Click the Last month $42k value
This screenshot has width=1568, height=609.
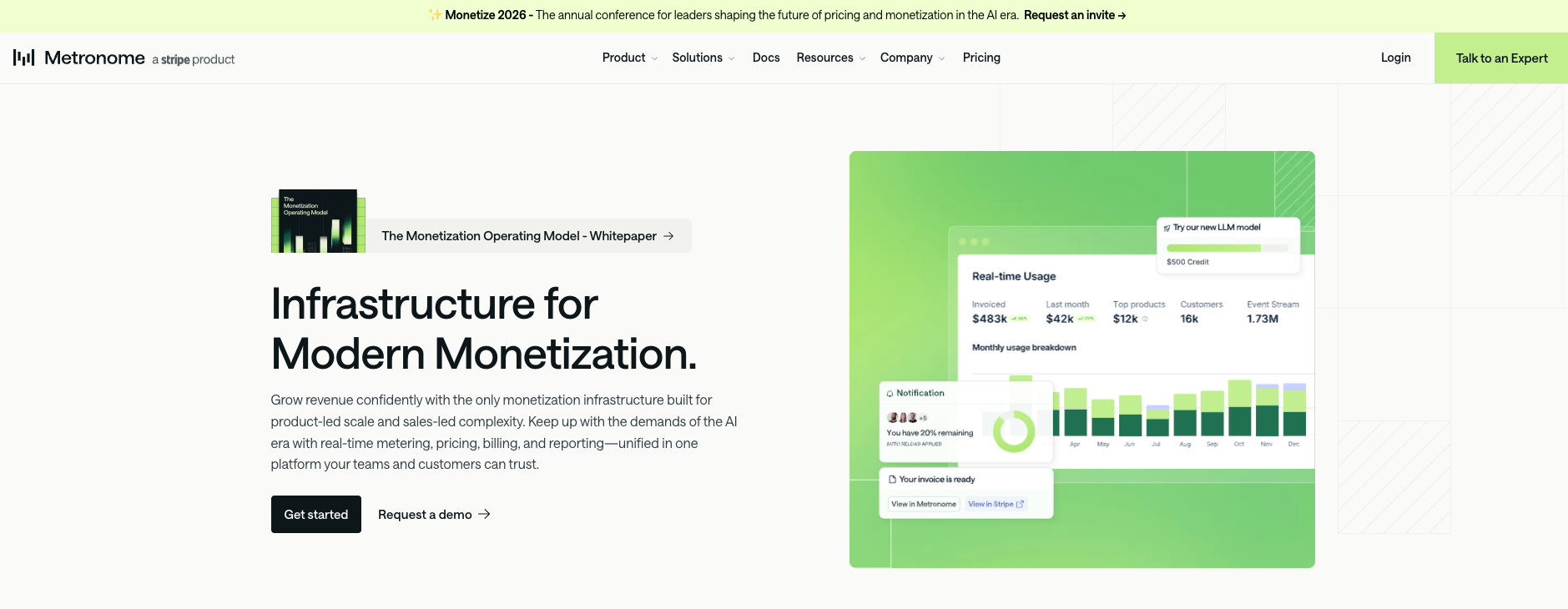click(1060, 319)
